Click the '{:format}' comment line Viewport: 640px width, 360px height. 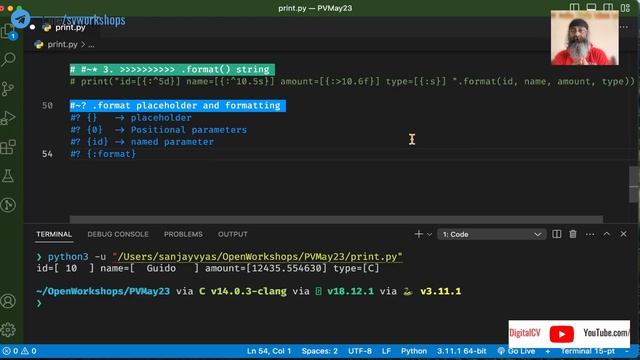103,154
